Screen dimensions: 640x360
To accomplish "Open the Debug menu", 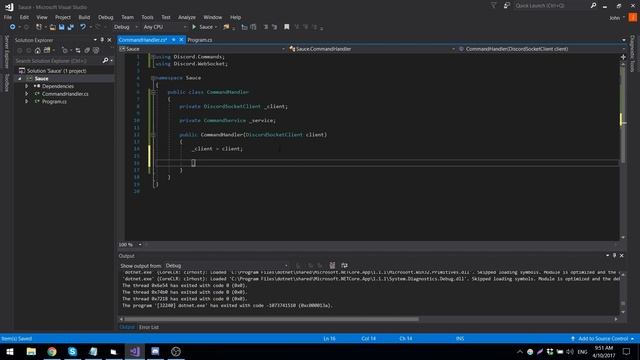I will point(105,17).
